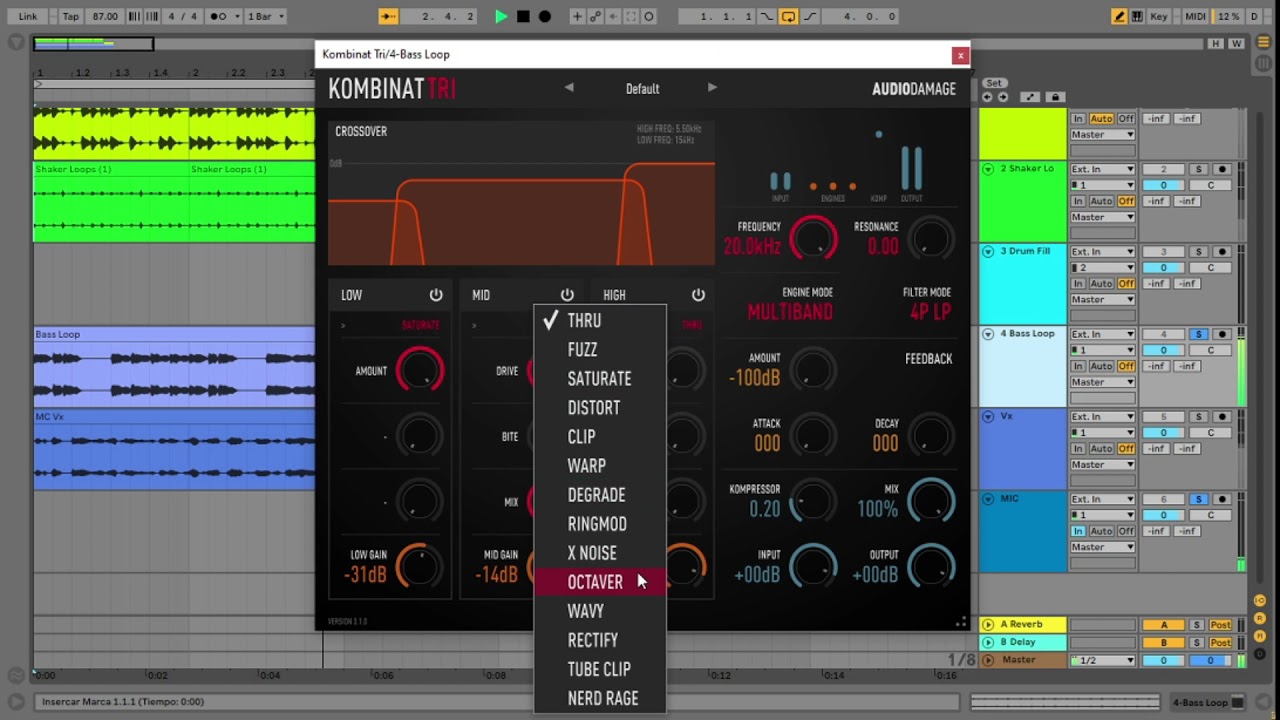Viewport: 1280px width, 720px height.
Task: Choose NERD RAGE from the engine list
Action: click(x=600, y=698)
